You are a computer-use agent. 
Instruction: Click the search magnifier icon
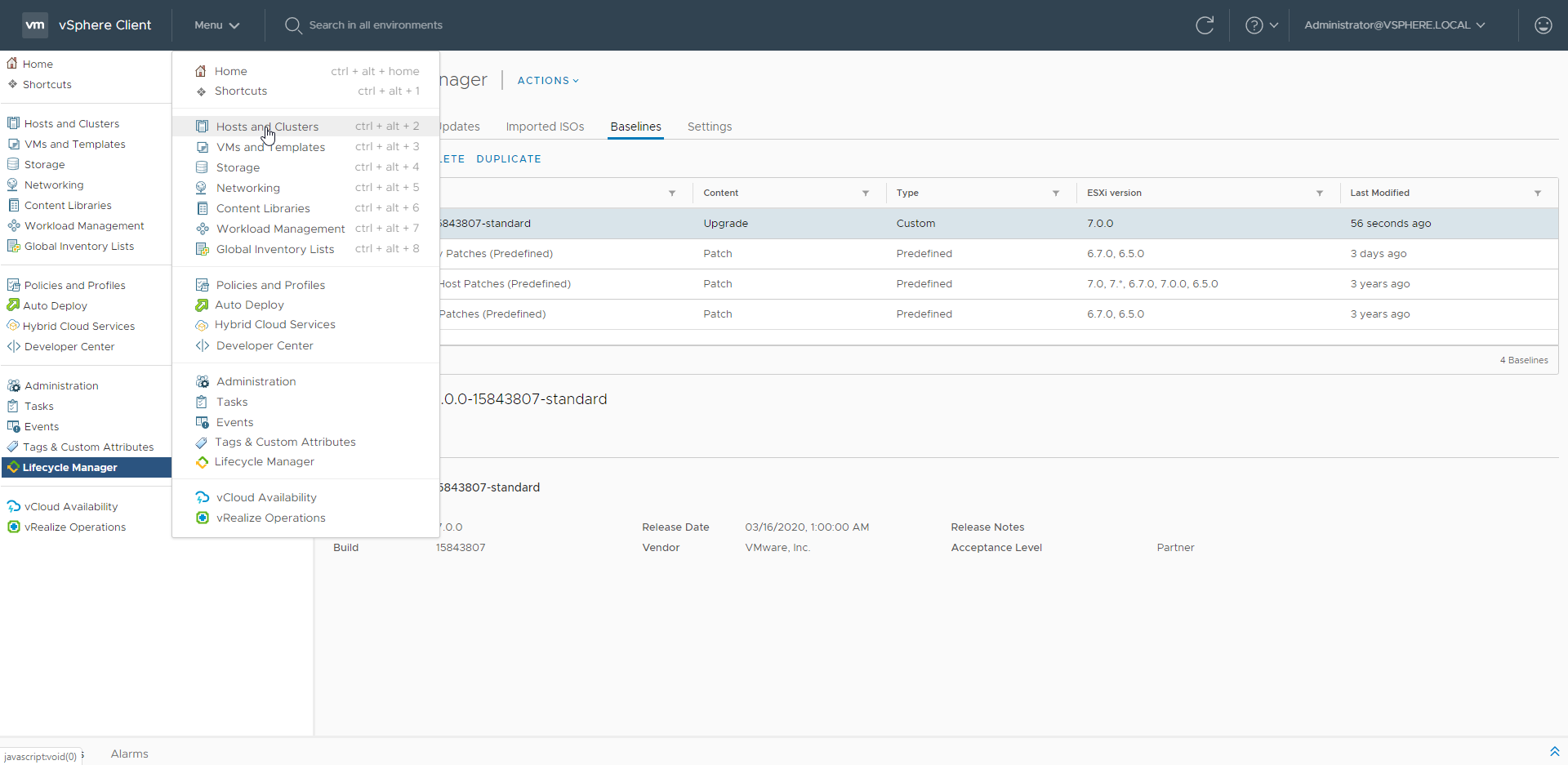tap(293, 25)
